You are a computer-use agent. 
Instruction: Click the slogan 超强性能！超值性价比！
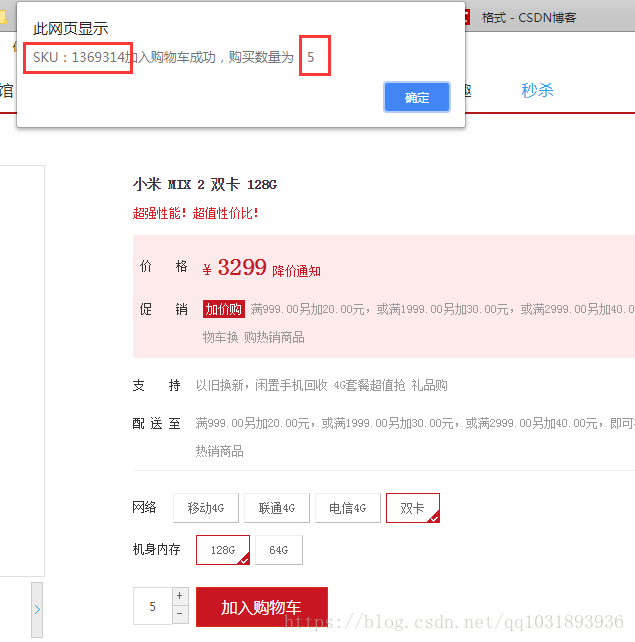(x=195, y=213)
